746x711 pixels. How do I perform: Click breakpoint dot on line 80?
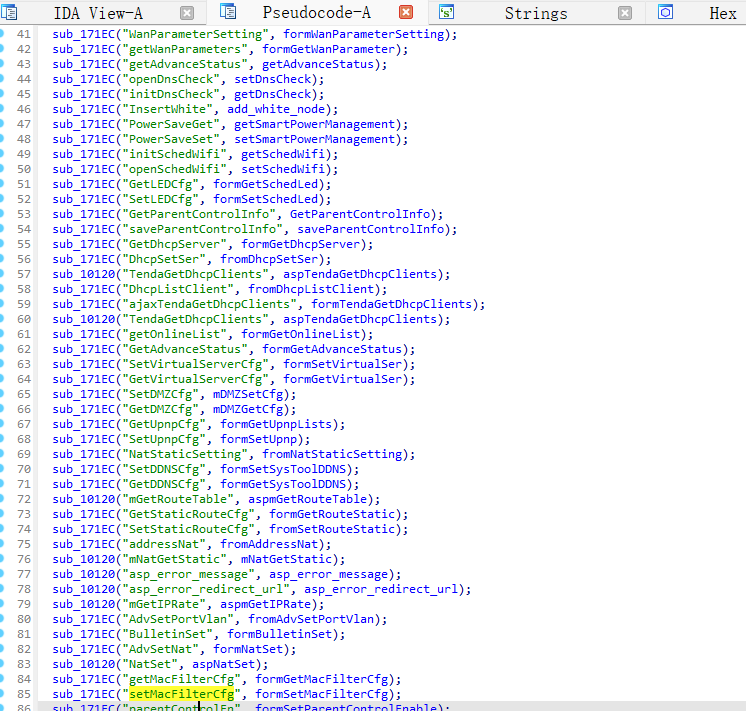[x=1, y=619]
